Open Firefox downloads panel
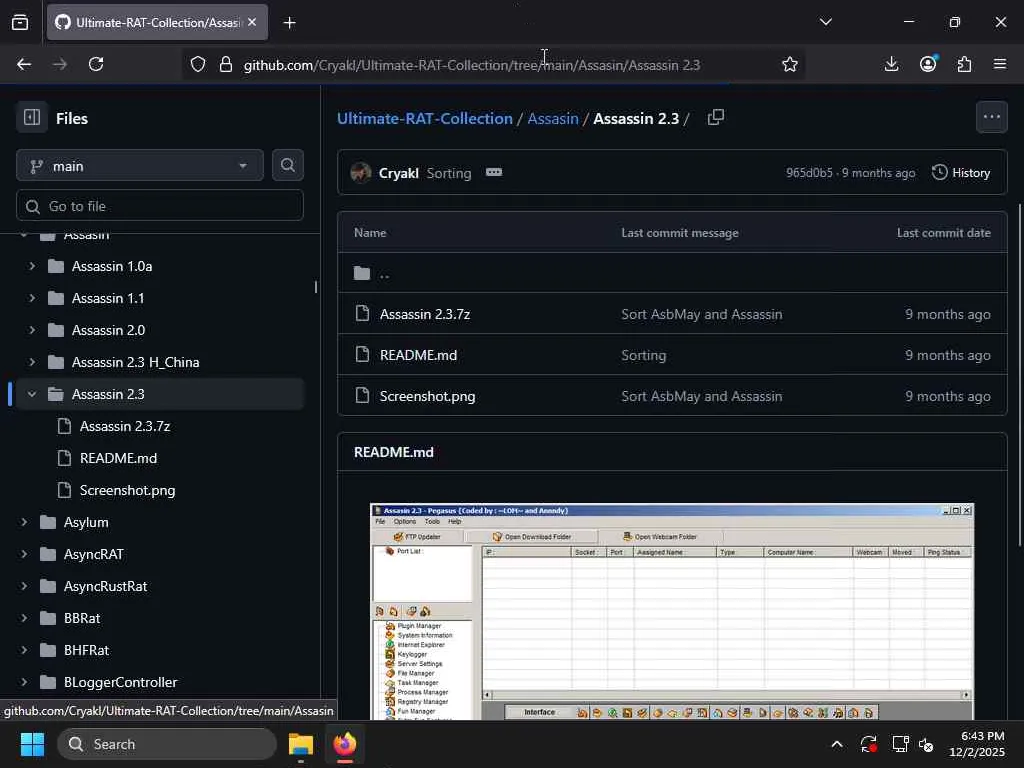This screenshot has width=1024, height=768. click(x=891, y=64)
